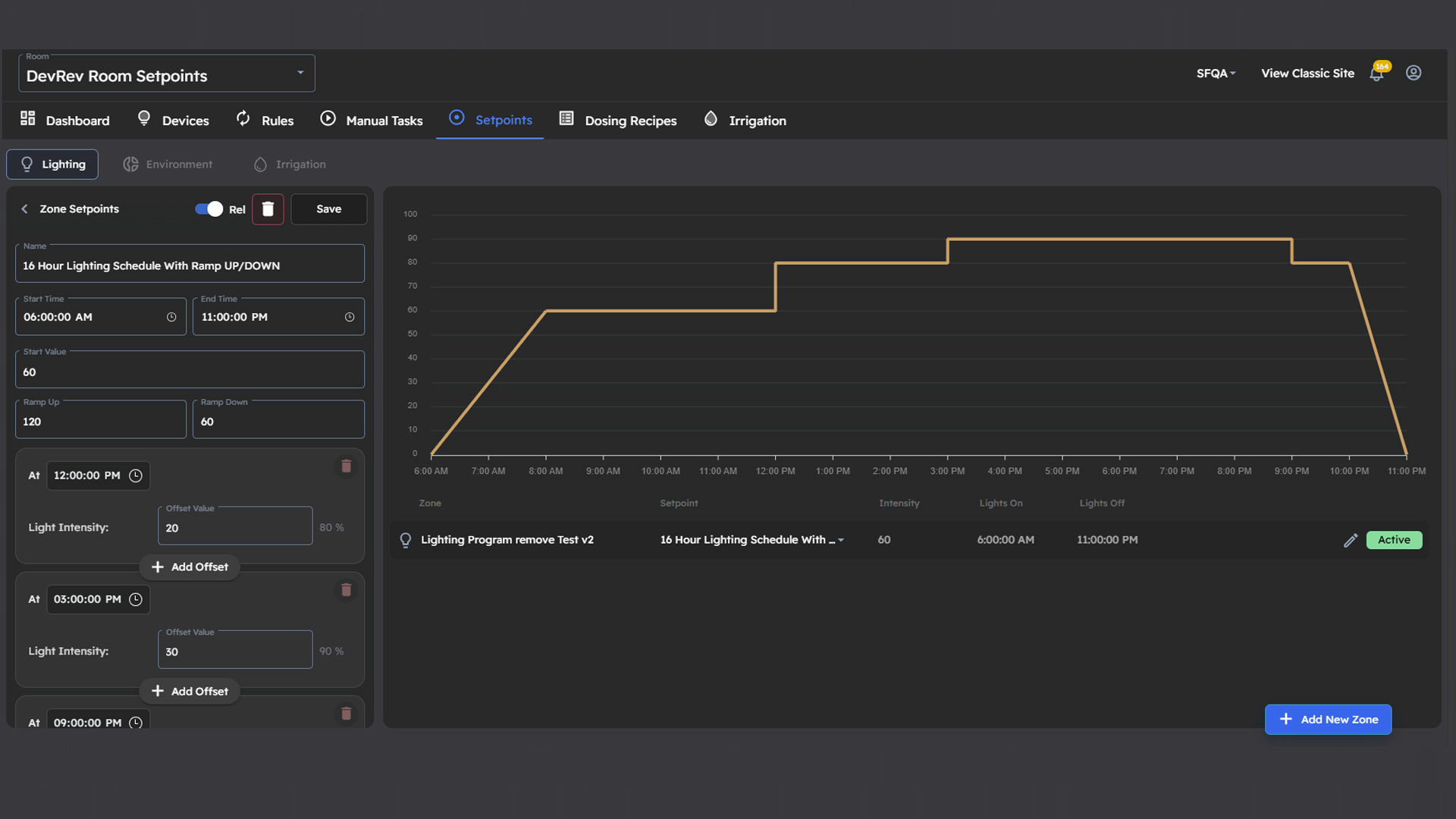Click the Save button

point(328,209)
